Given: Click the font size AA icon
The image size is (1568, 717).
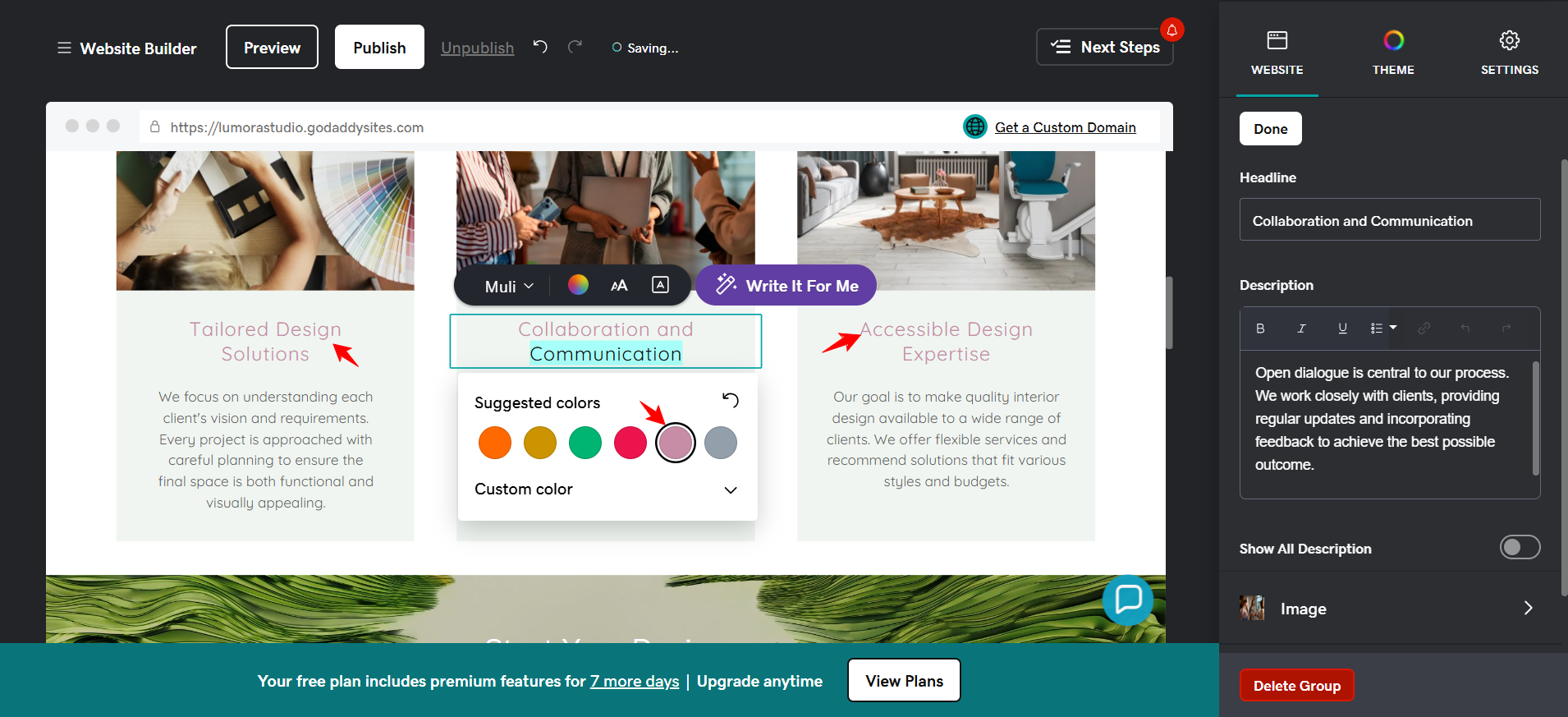Looking at the screenshot, I should [619, 285].
